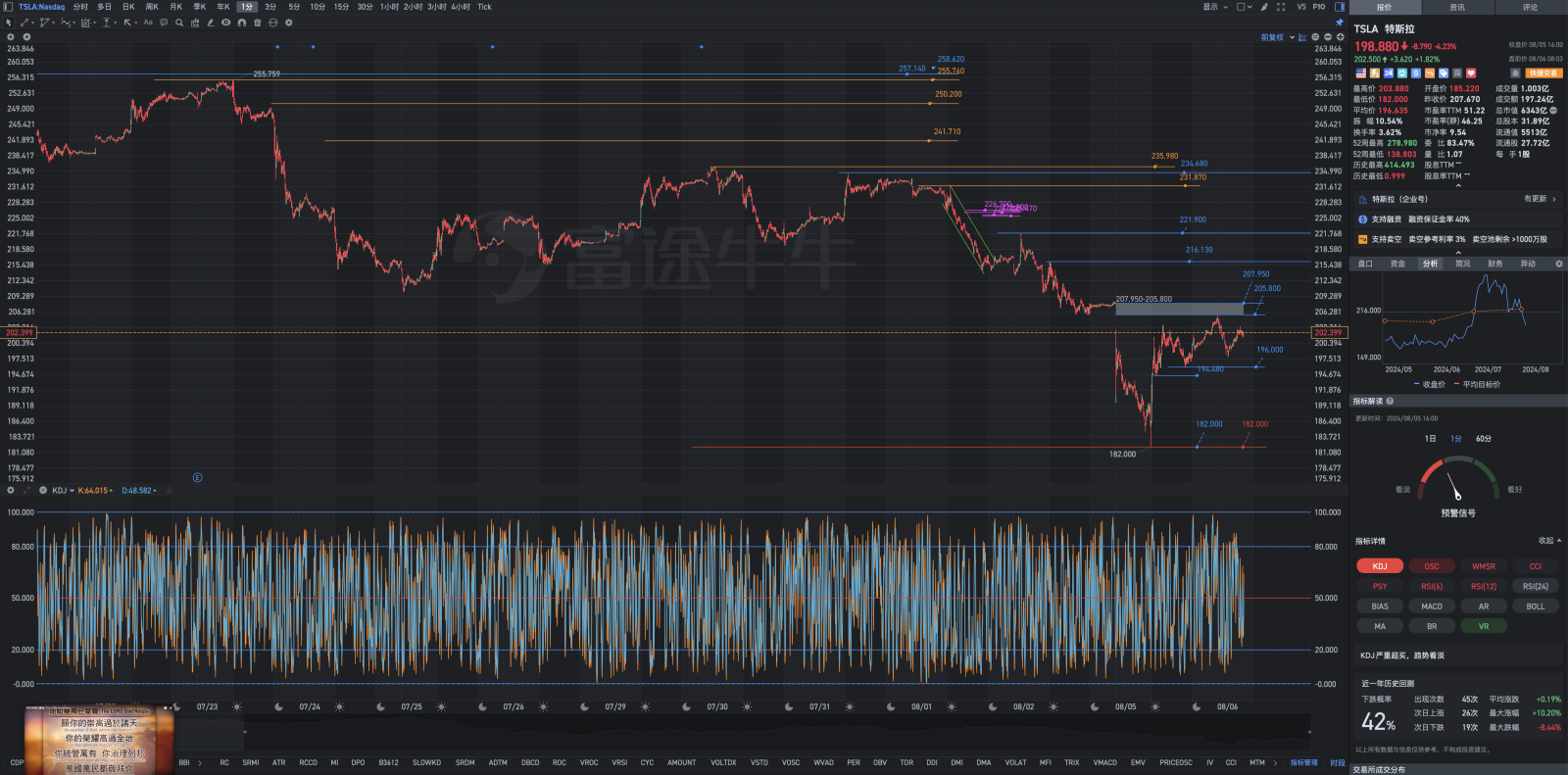Expand the 收起 collapse arrow in 指标详情
Viewport: 1568px width, 775px height.
click(1550, 541)
